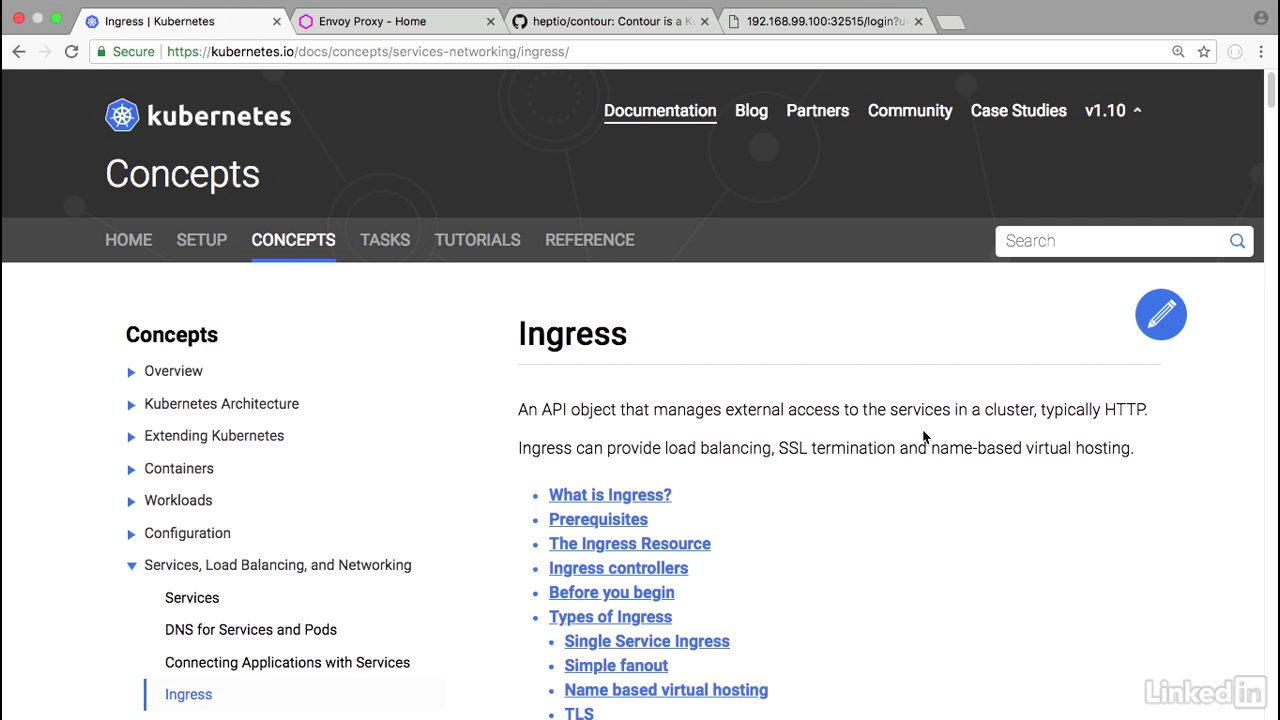The width and height of the screenshot is (1280, 720).
Task: Collapse Services, Load Balancing, and Networking arrow
Action: click(x=131, y=566)
